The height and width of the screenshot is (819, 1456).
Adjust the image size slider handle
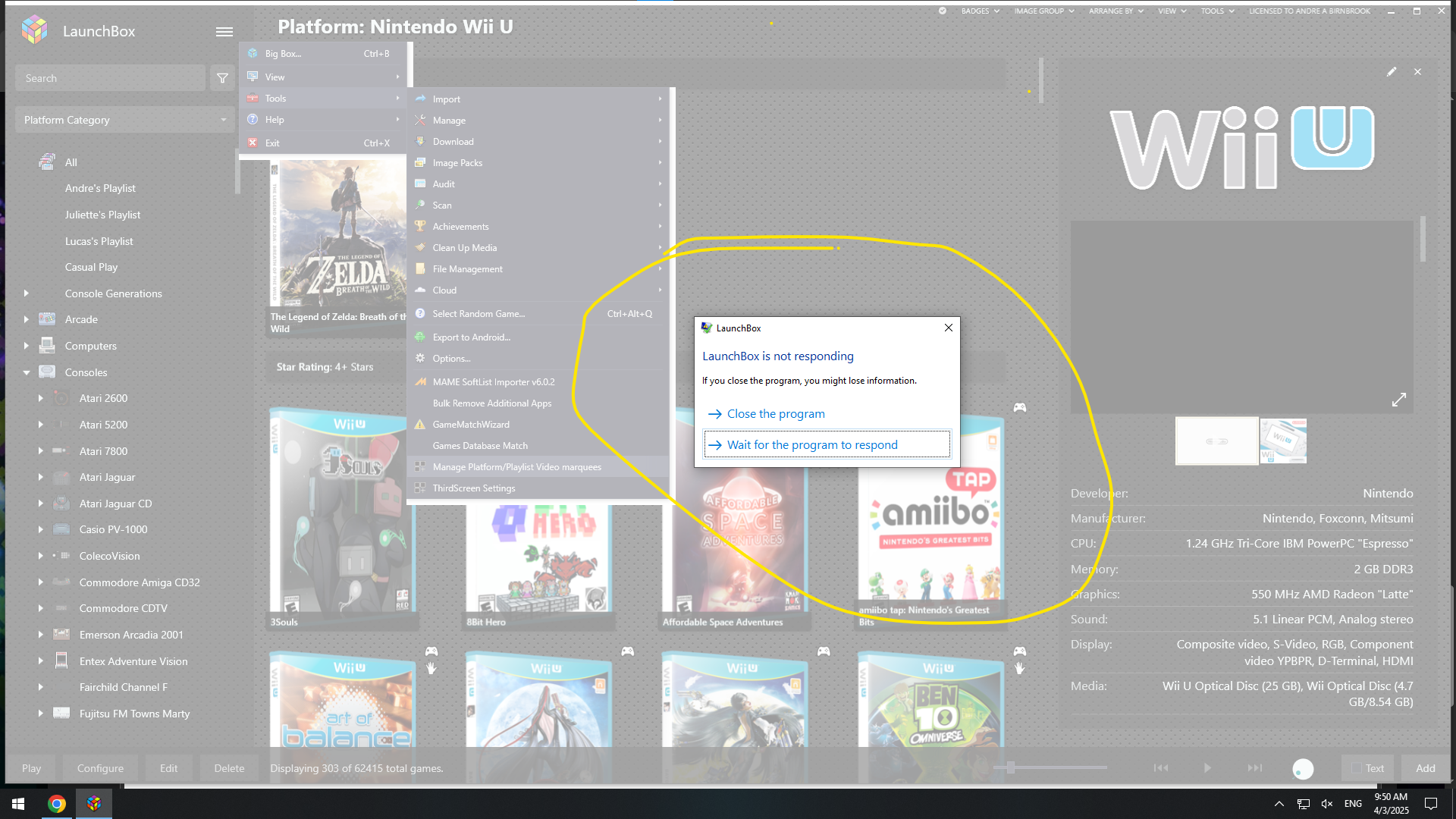(x=1011, y=767)
